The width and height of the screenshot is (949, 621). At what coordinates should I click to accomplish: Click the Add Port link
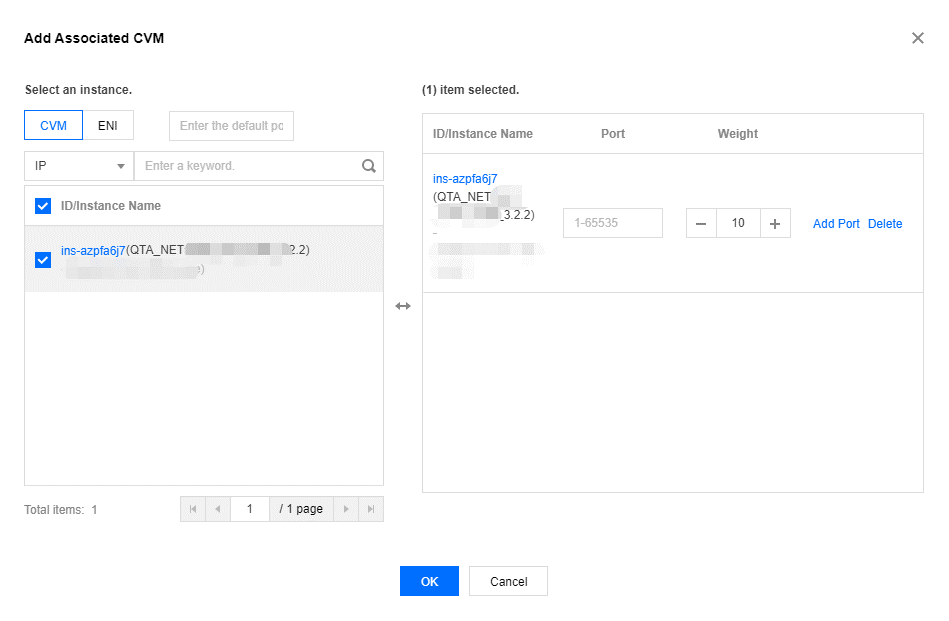pyautogui.click(x=836, y=223)
